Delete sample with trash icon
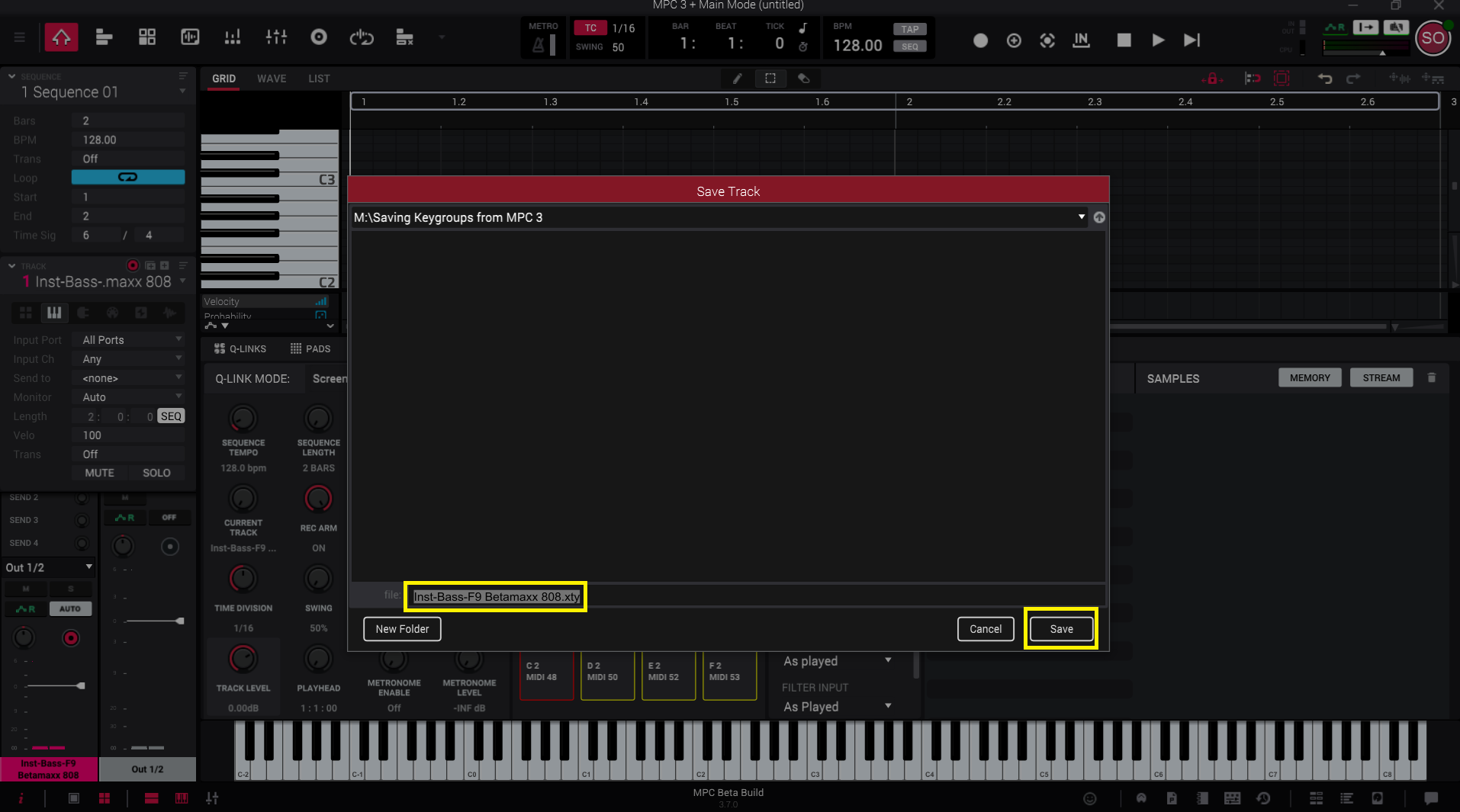The image size is (1460, 812). (1432, 377)
